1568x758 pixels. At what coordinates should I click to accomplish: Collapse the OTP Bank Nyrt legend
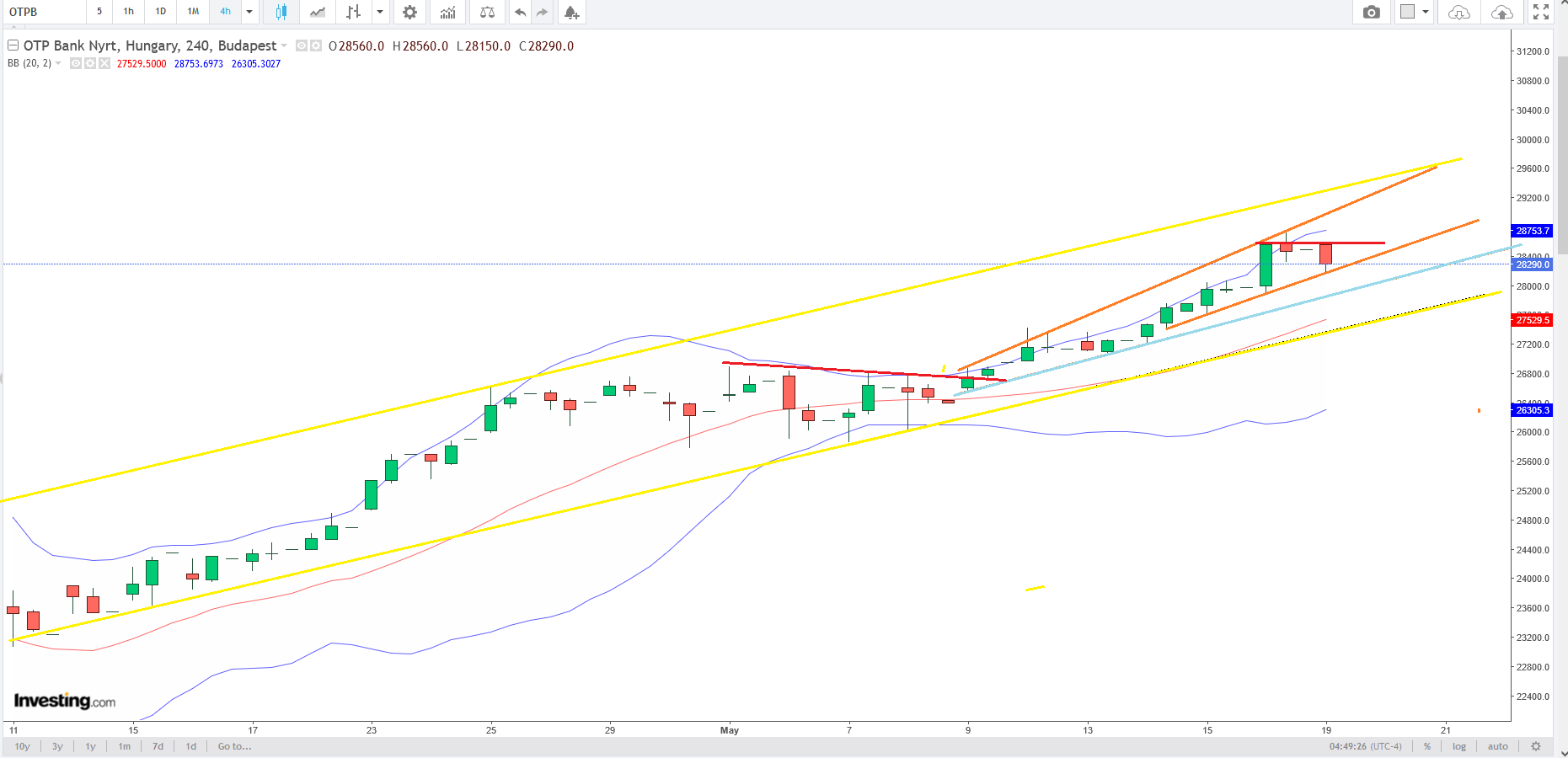coord(13,45)
